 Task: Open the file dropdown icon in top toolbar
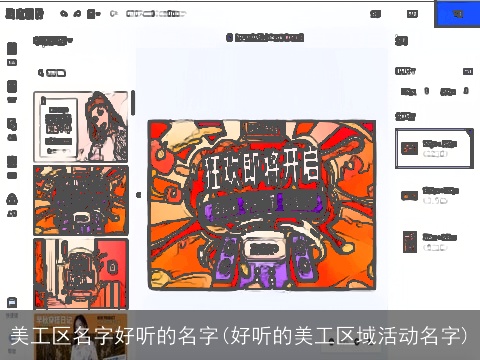tap(94, 14)
